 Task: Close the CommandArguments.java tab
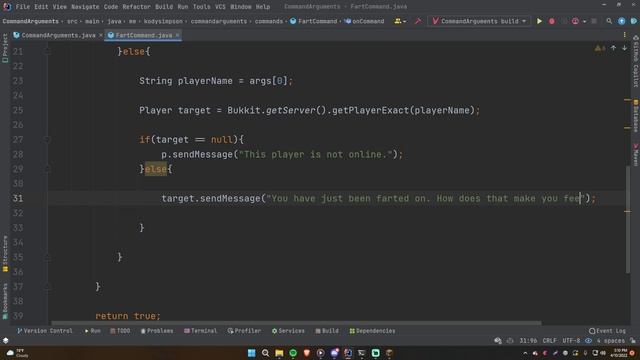point(101,36)
